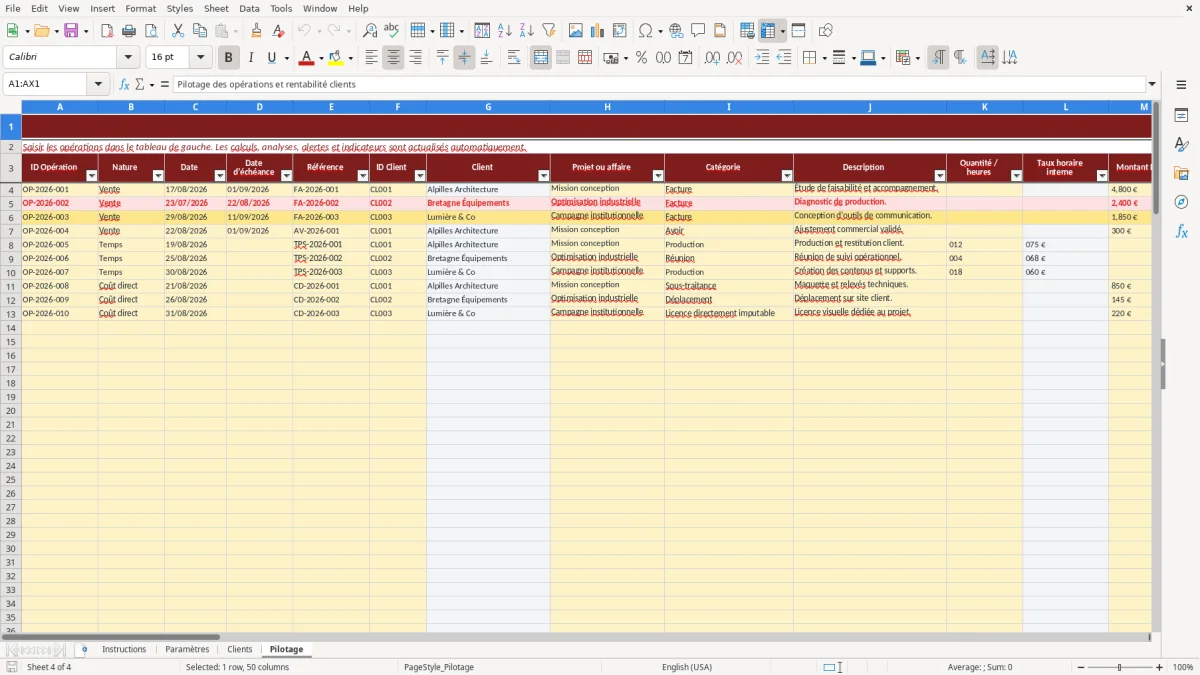Open Find and Replace
This screenshot has width=1200, height=675.
(370, 31)
